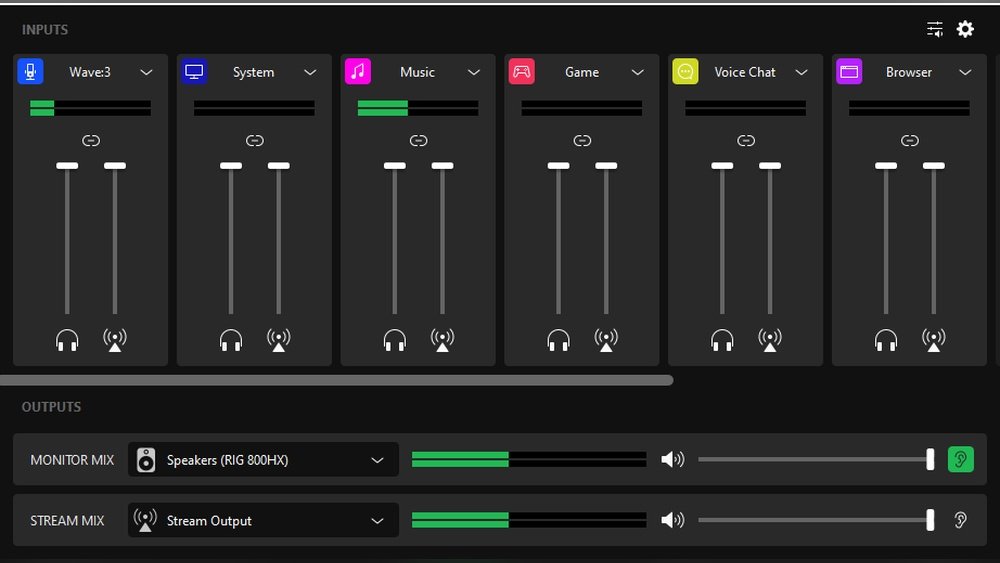The height and width of the screenshot is (563, 1000).
Task: Expand the Voice Chat channel dropdown
Action: click(801, 72)
